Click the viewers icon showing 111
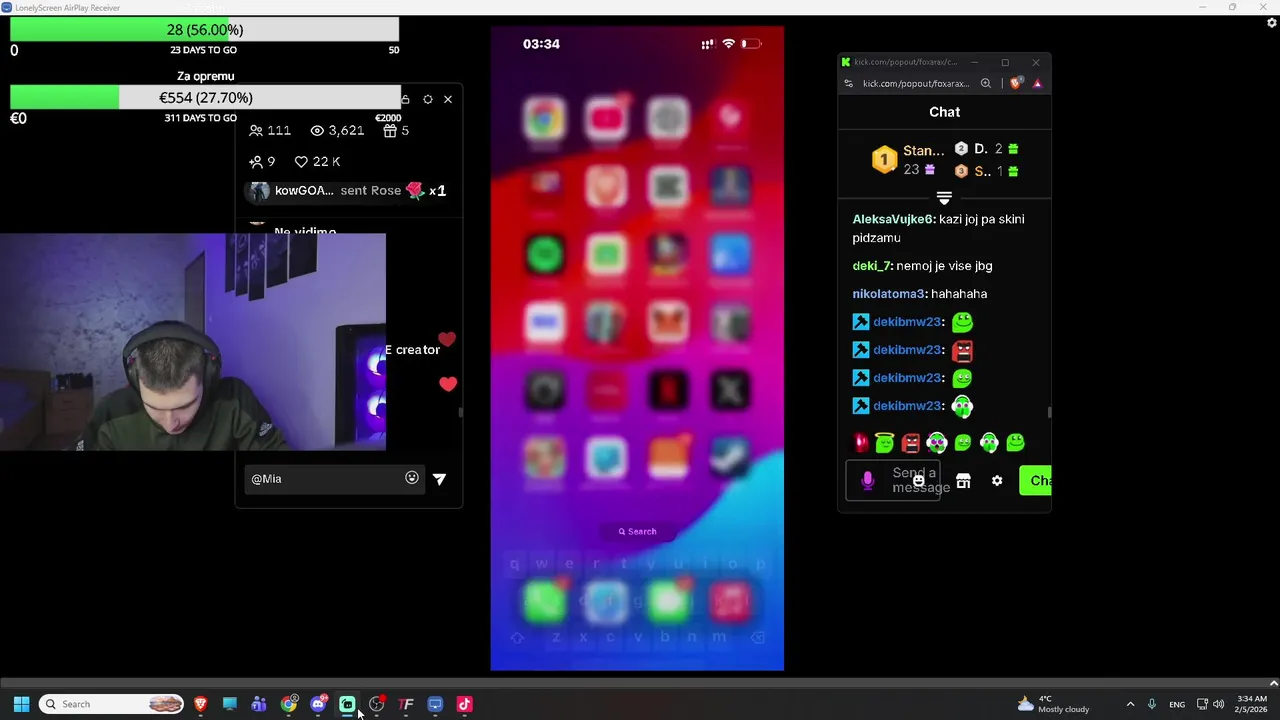The height and width of the screenshot is (720, 1280). tap(256, 131)
